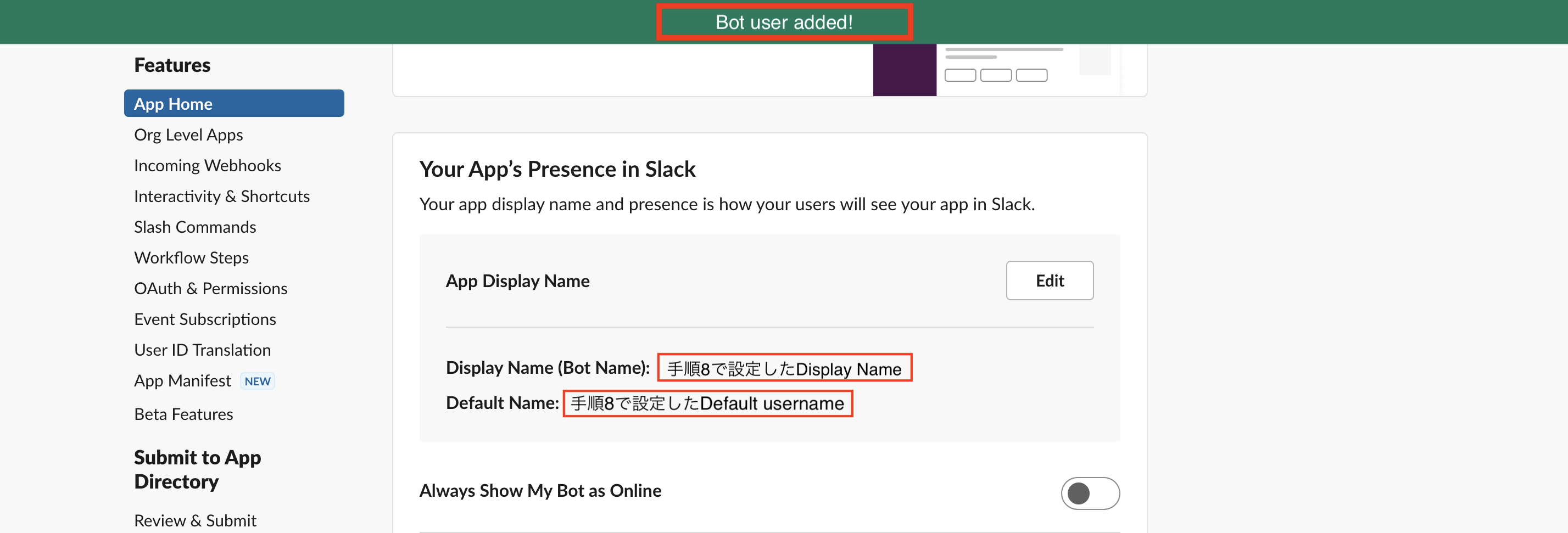Open OAuth & Permissions settings

210,288
